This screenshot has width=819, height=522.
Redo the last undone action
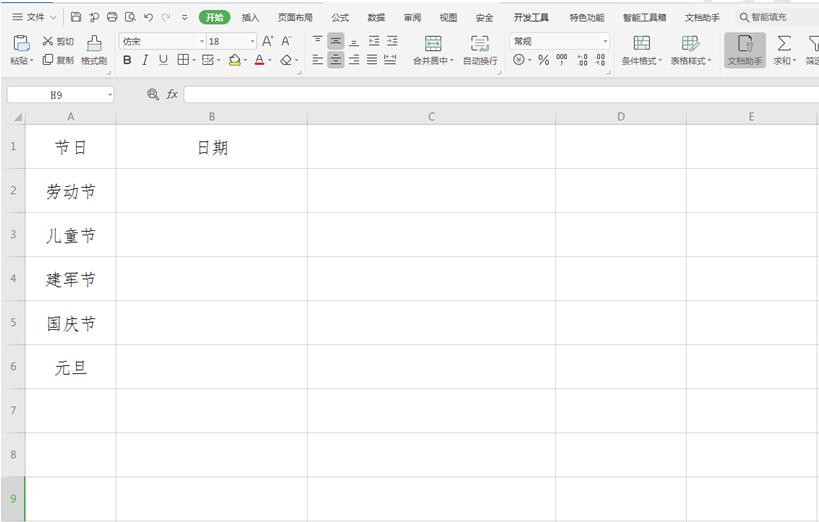166,17
